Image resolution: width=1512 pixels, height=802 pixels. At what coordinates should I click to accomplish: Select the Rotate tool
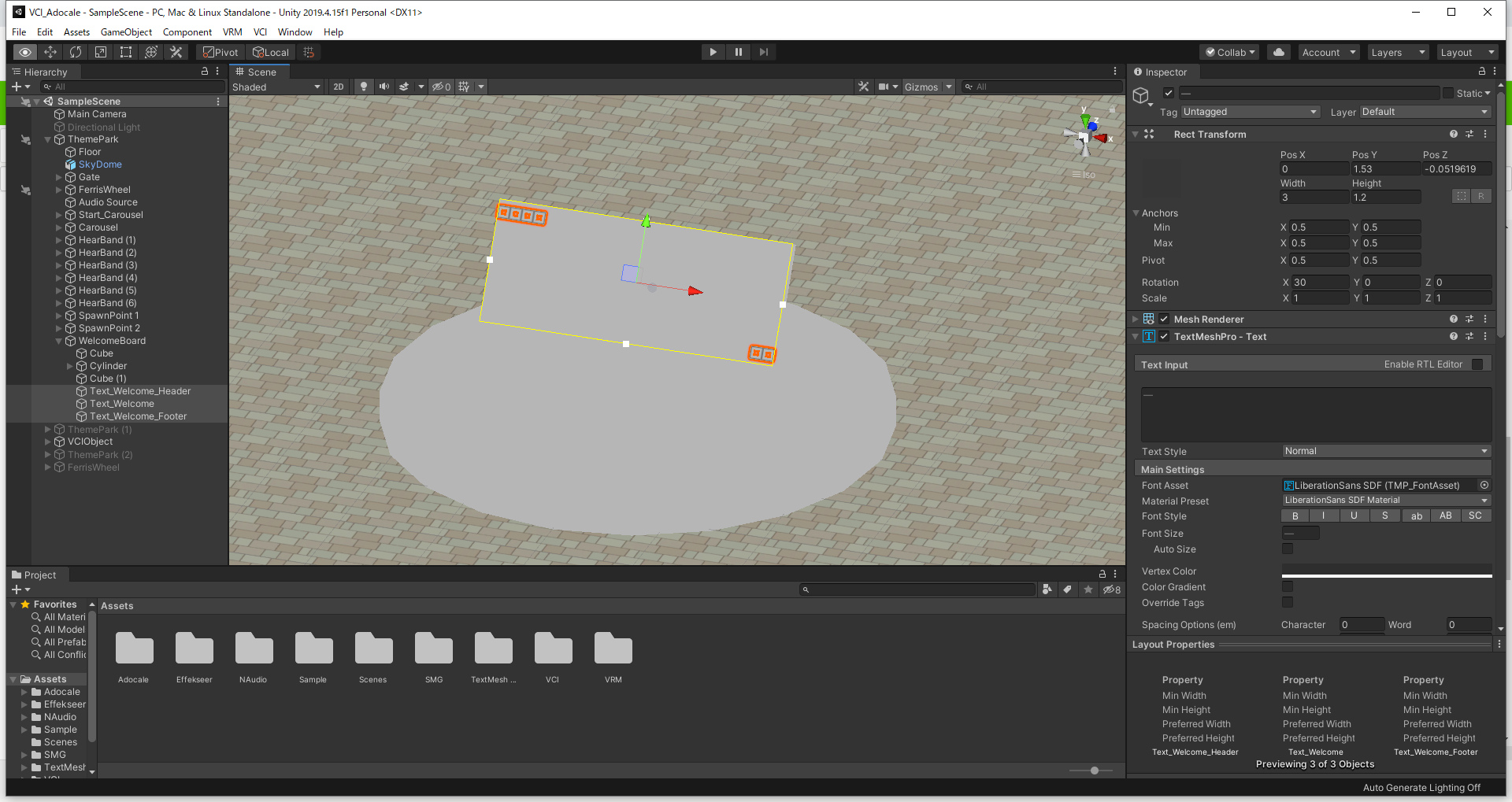76,52
